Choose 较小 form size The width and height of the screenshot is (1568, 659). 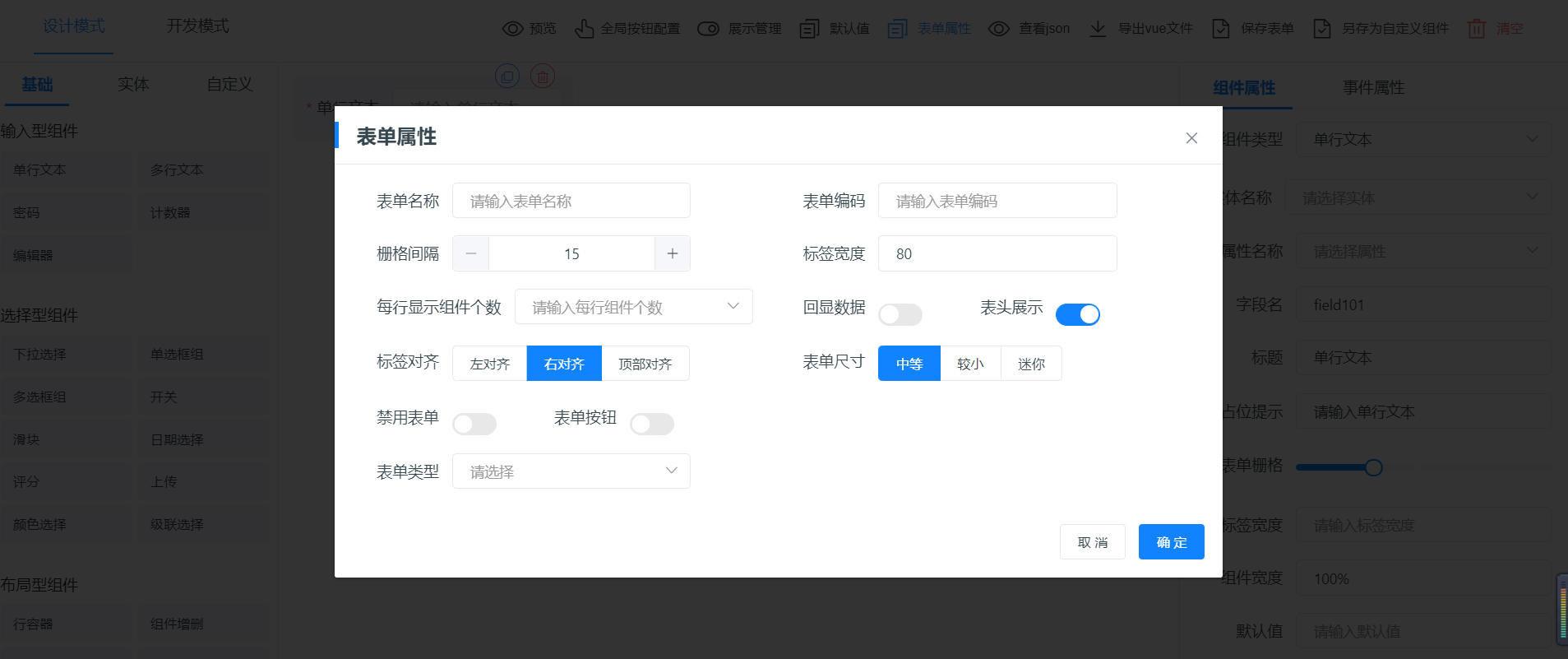970,364
